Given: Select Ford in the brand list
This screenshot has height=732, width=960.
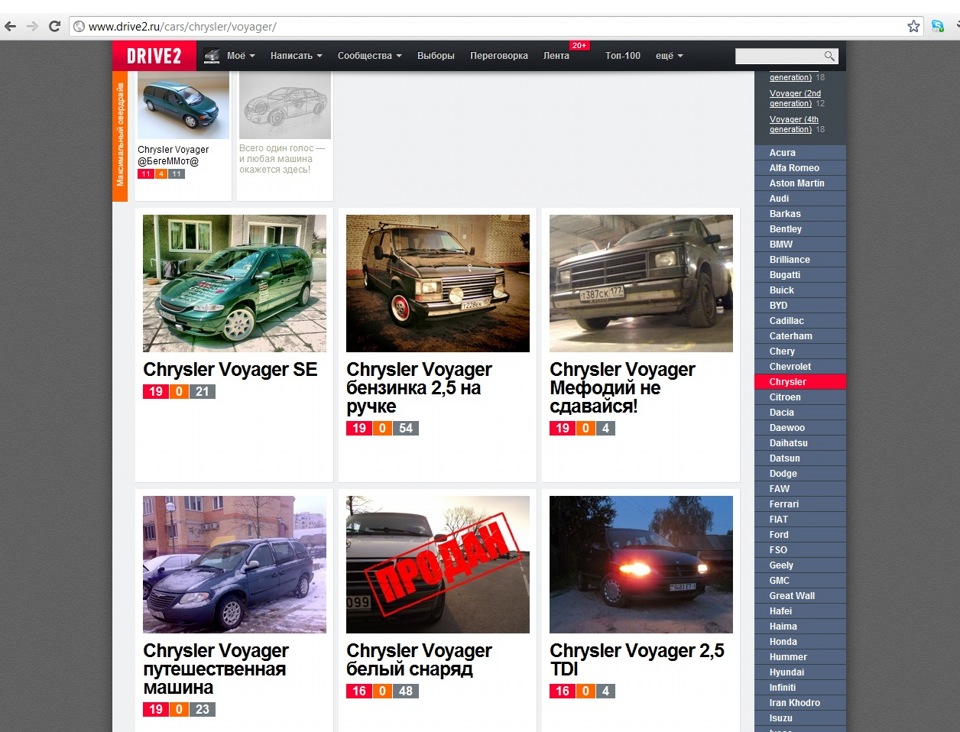Looking at the screenshot, I should tap(800, 535).
